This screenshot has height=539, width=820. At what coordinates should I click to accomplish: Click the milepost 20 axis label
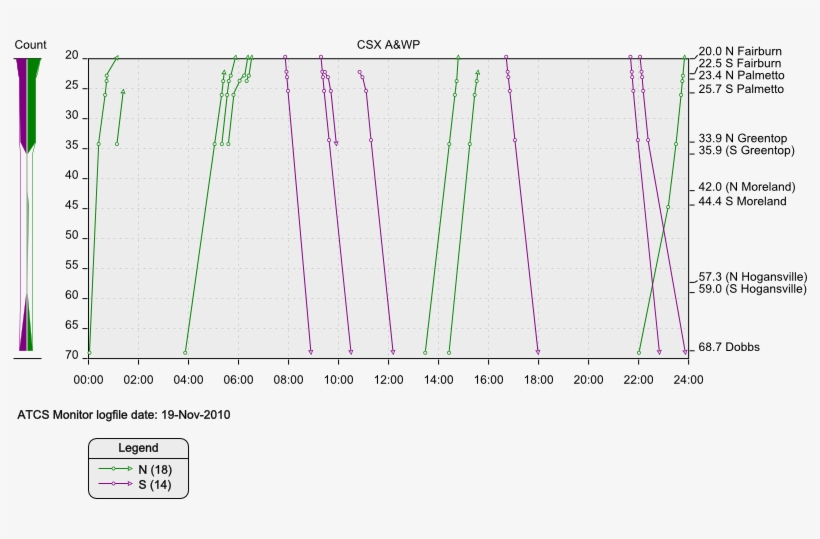click(x=72, y=55)
